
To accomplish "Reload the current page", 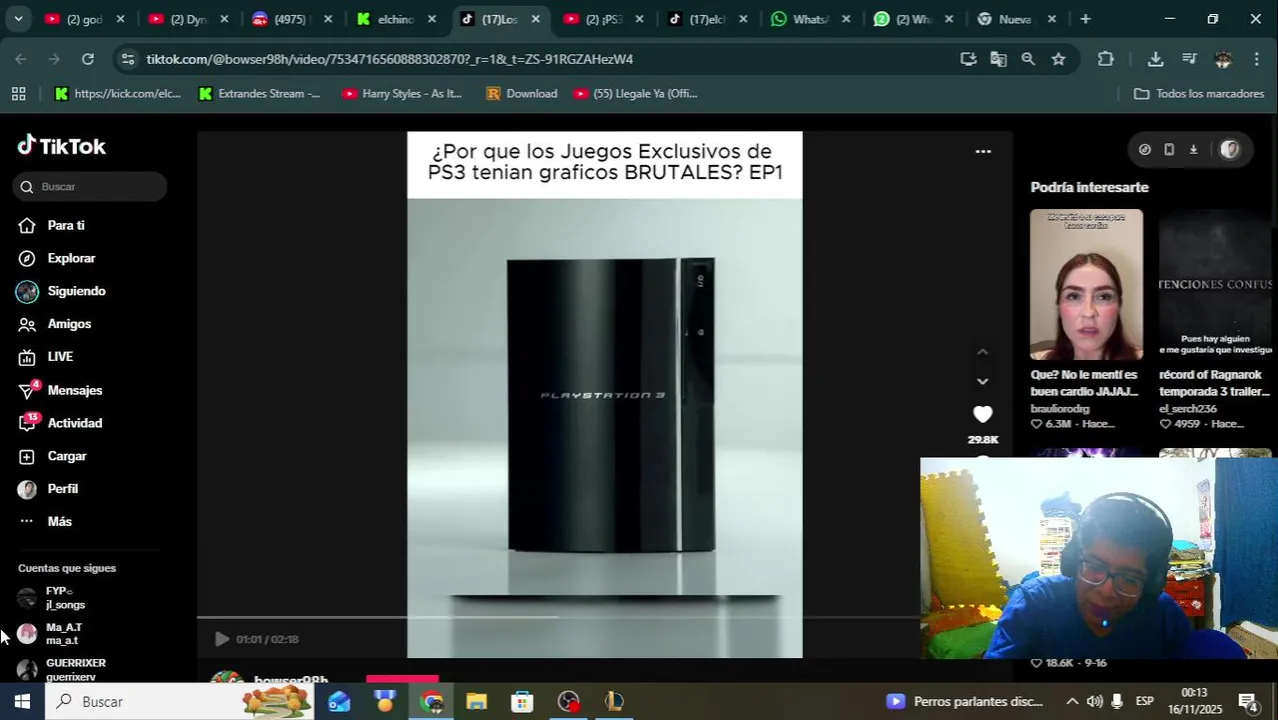I will (x=88, y=59).
